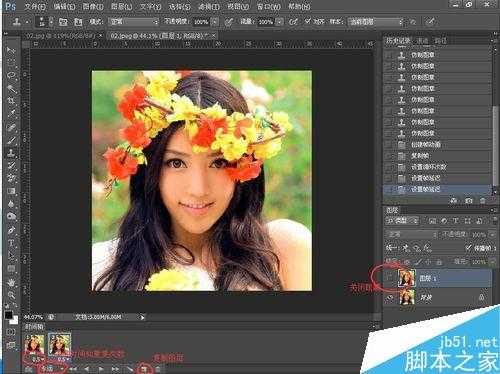Open the 编辑(E) menu
Screen dimensions: 500x374
coord(64,7)
